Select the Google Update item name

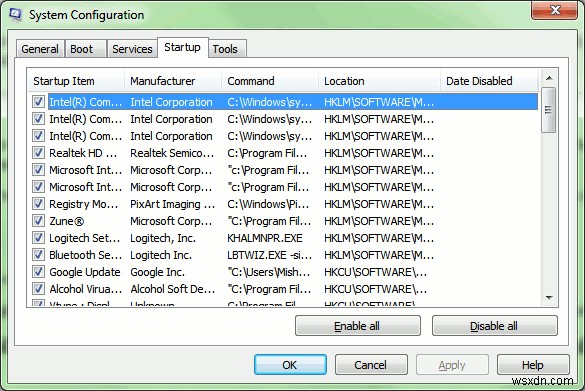coord(85,272)
